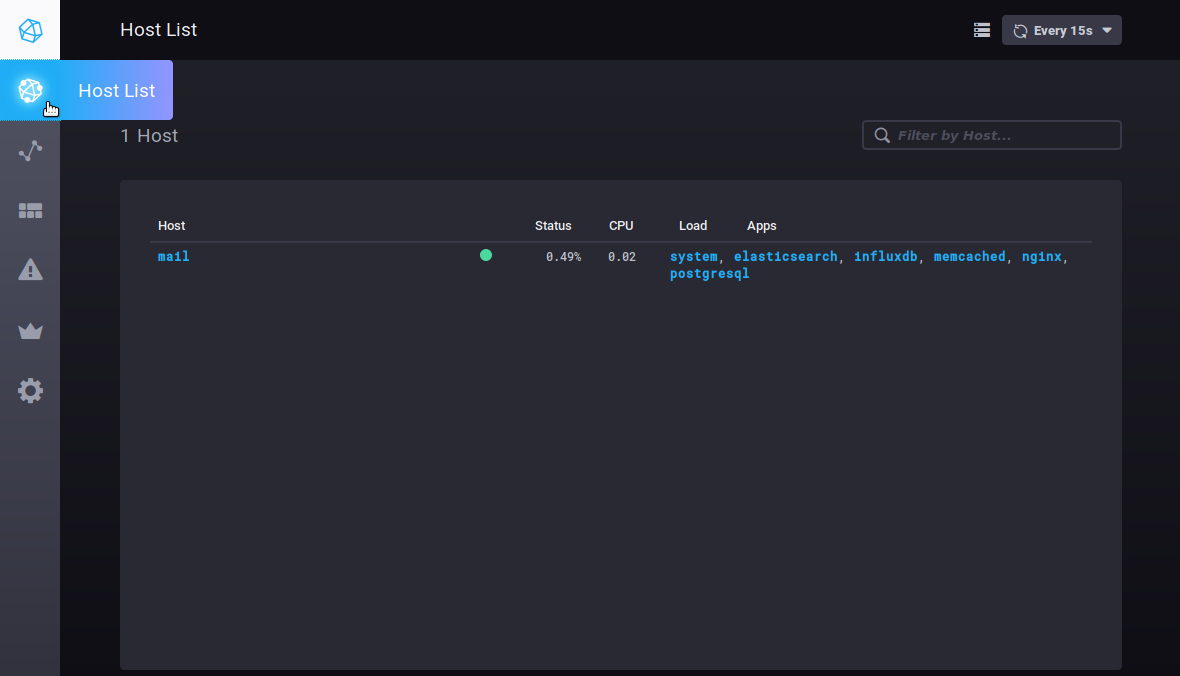Open the influxdb app link
The height and width of the screenshot is (676, 1180).
885,257
